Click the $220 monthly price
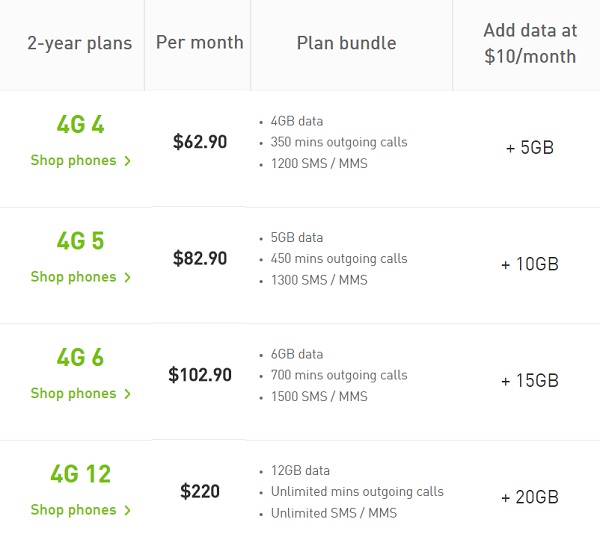The height and width of the screenshot is (534, 600). [200, 491]
